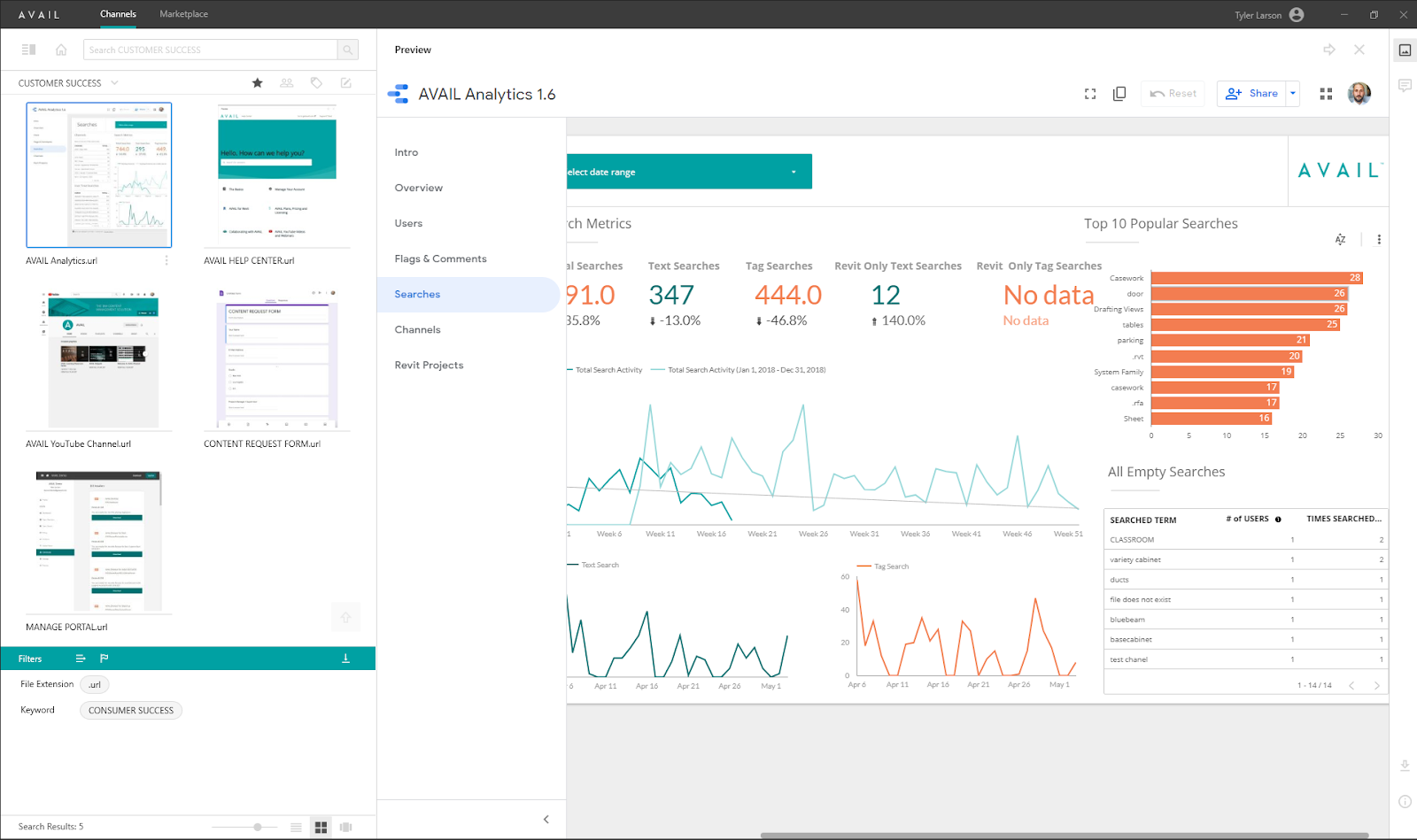The height and width of the screenshot is (840, 1417).
Task: Click the forward arrow icon in Preview header
Action: tap(1329, 50)
